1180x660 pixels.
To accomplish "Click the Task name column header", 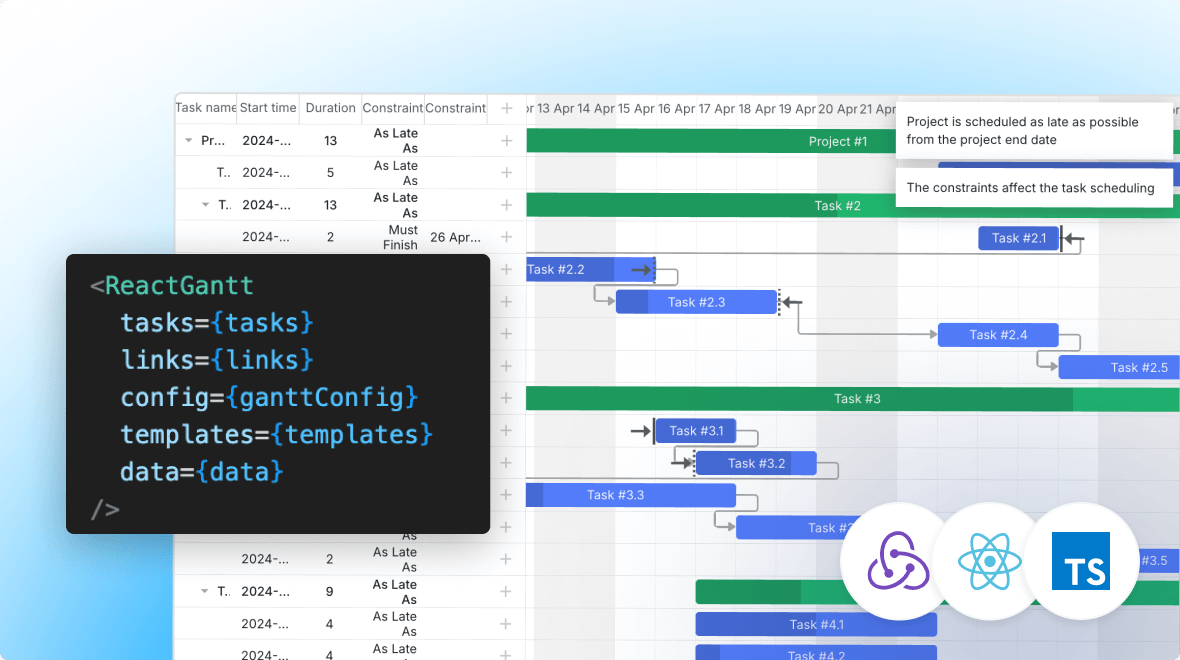I will coord(205,107).
